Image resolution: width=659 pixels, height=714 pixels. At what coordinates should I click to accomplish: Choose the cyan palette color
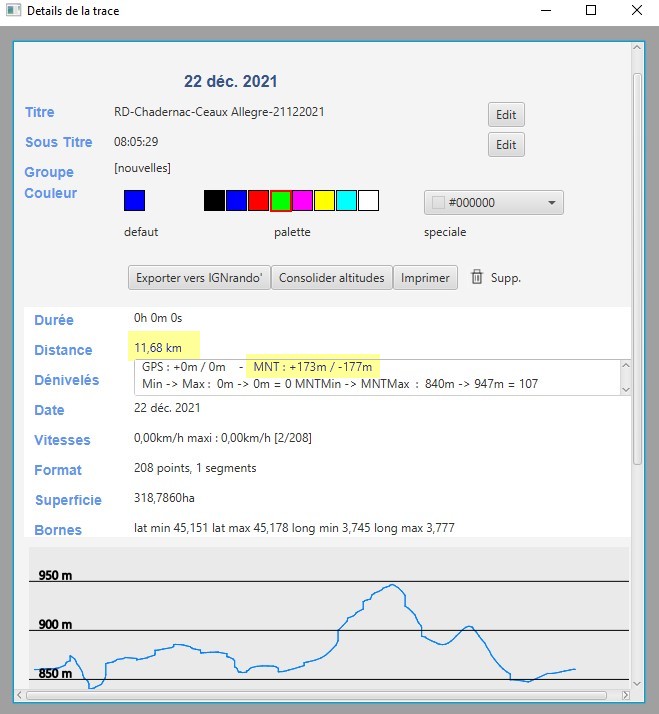346,201
